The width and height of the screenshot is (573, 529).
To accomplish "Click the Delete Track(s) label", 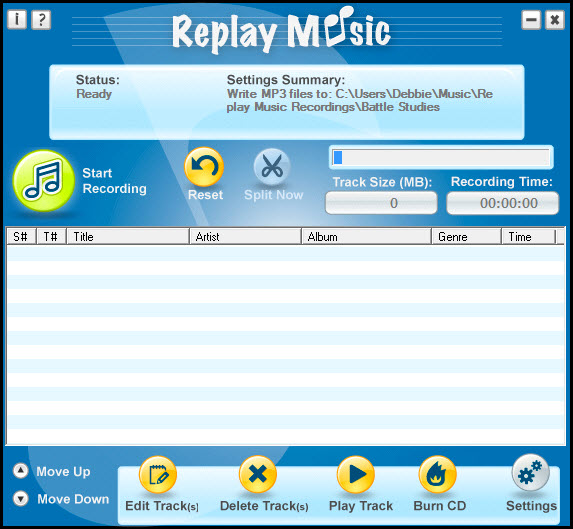I will pos(264,506).
